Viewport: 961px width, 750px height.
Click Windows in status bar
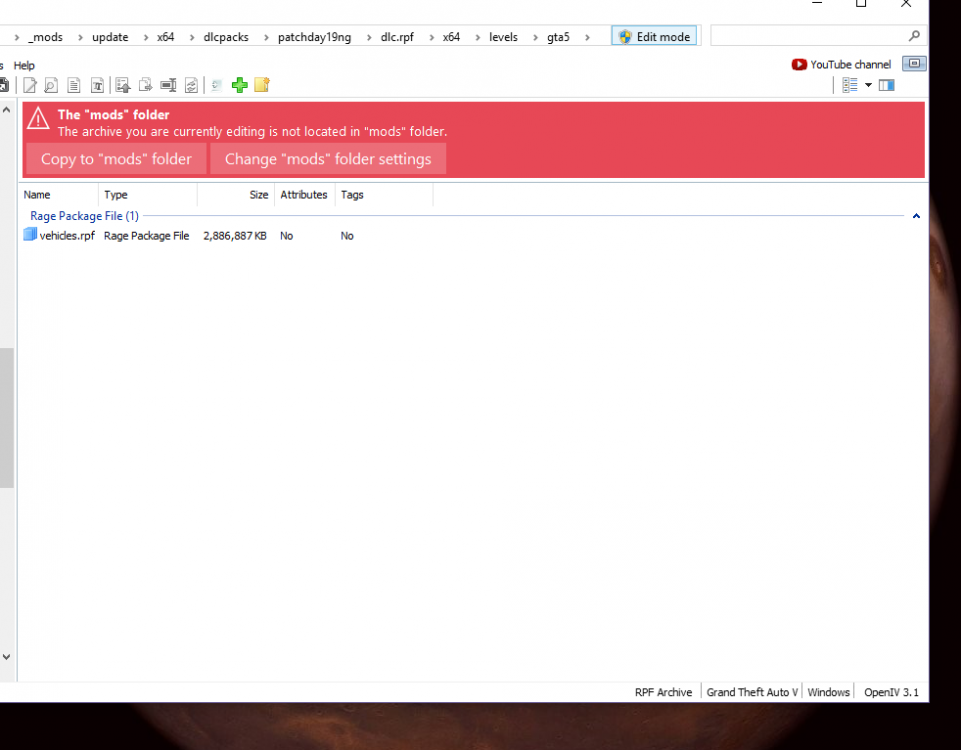829,692
